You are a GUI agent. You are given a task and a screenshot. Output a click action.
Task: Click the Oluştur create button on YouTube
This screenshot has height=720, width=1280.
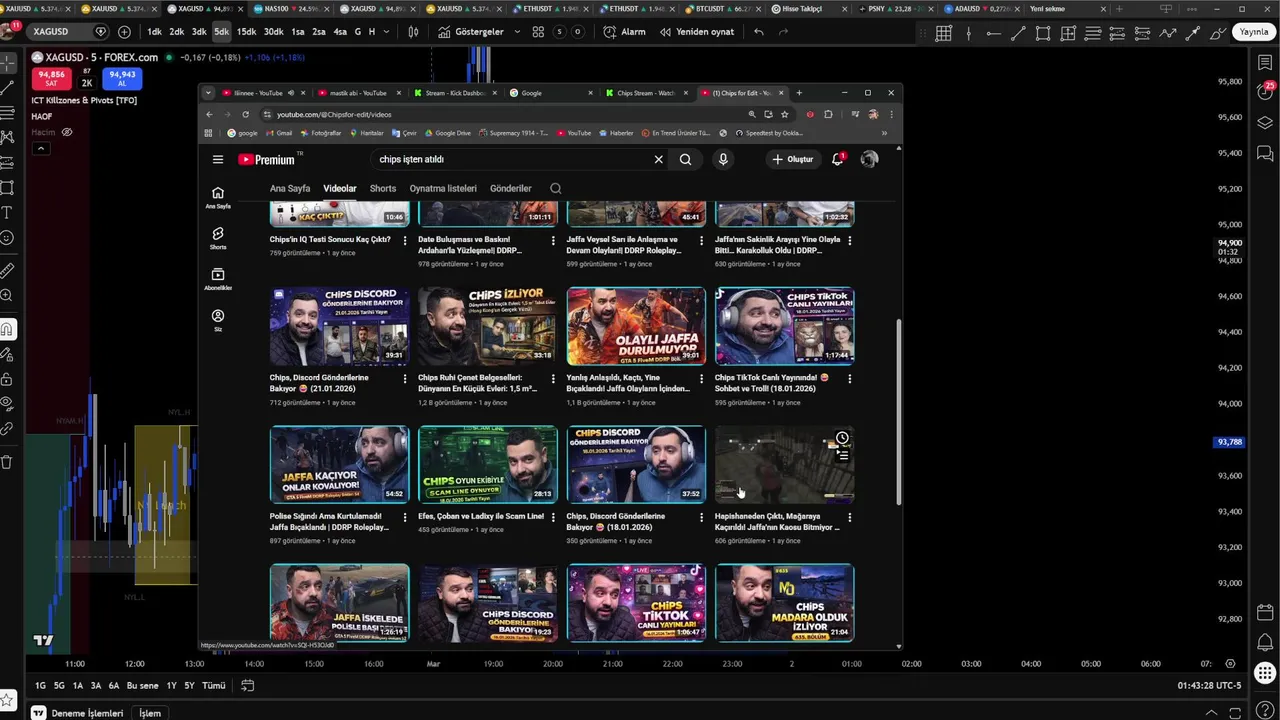(793, 159)
